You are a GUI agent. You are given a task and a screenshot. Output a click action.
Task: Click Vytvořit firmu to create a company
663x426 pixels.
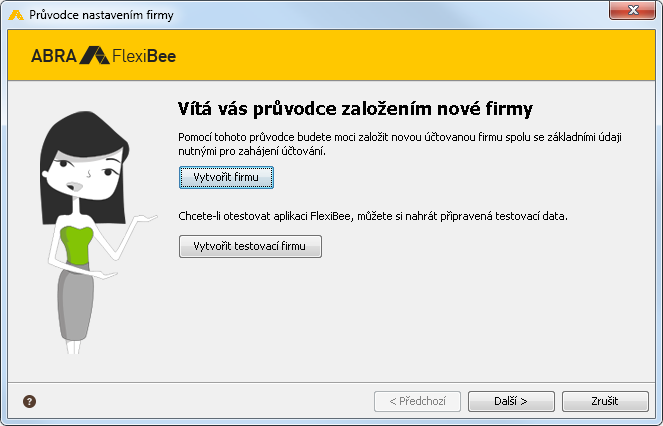click(226, 177)
